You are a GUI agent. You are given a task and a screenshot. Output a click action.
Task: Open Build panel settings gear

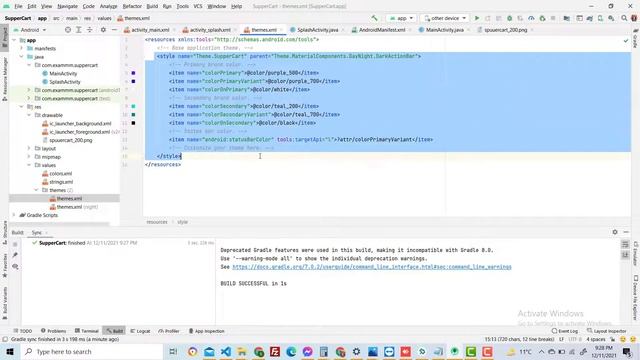click(x=615, y=232)
